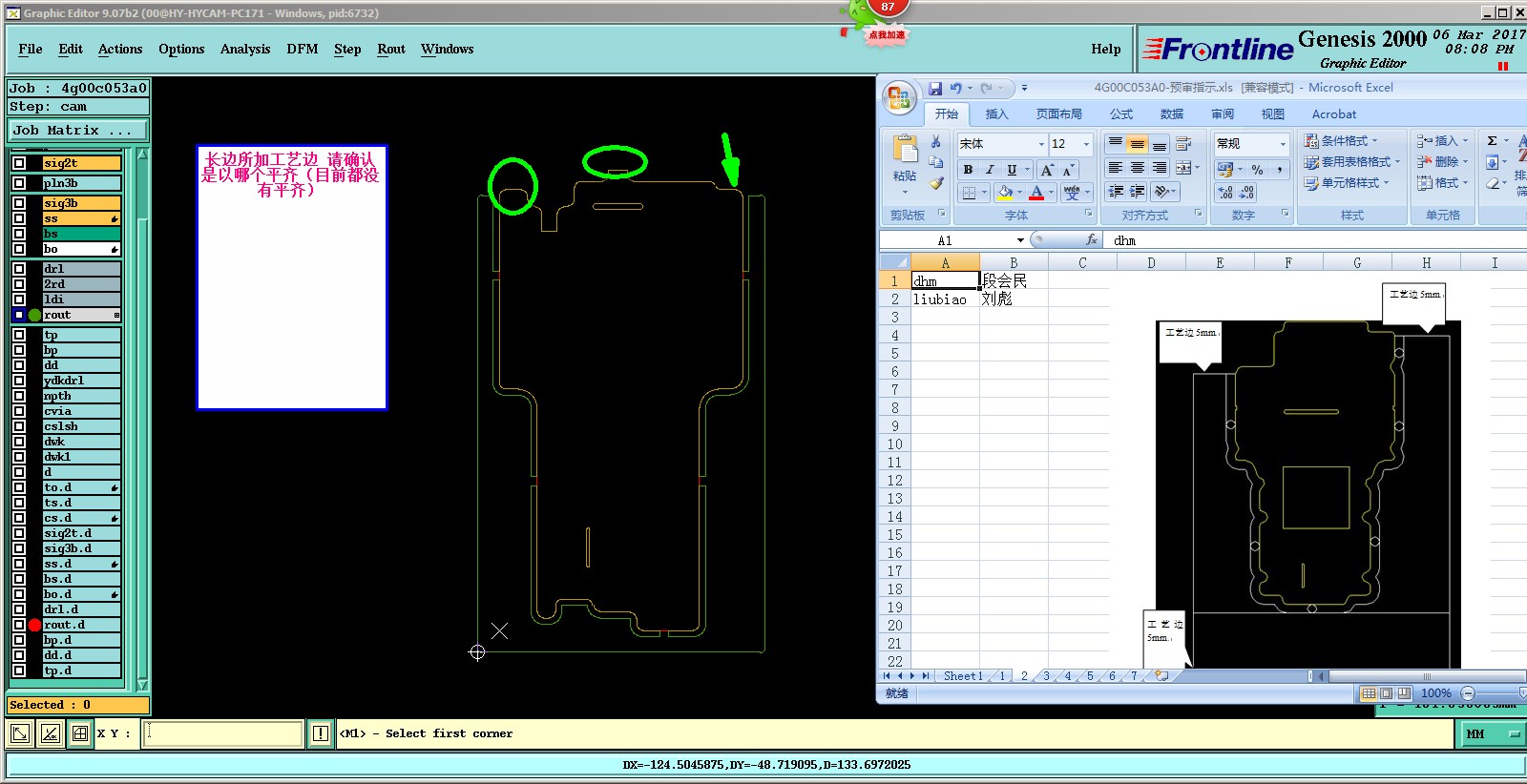Increase font size with the large A icon
1527x784 pixels.
(x=1047, y=170)
